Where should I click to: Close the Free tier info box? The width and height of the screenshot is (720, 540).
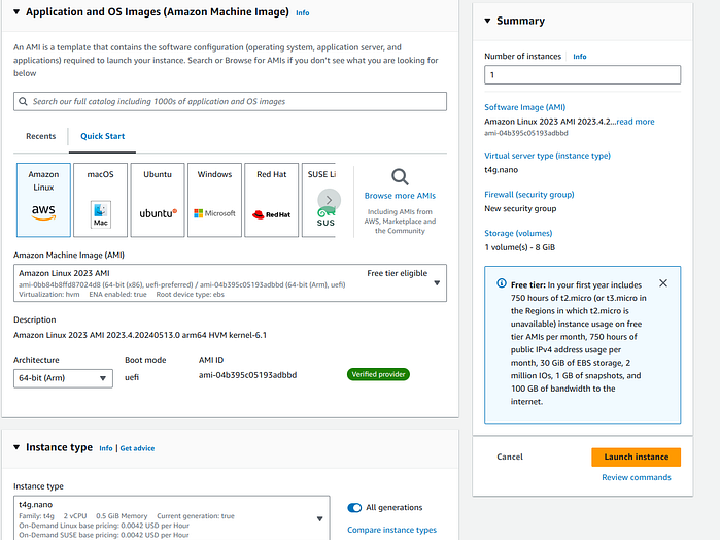[x=663, y=283]
